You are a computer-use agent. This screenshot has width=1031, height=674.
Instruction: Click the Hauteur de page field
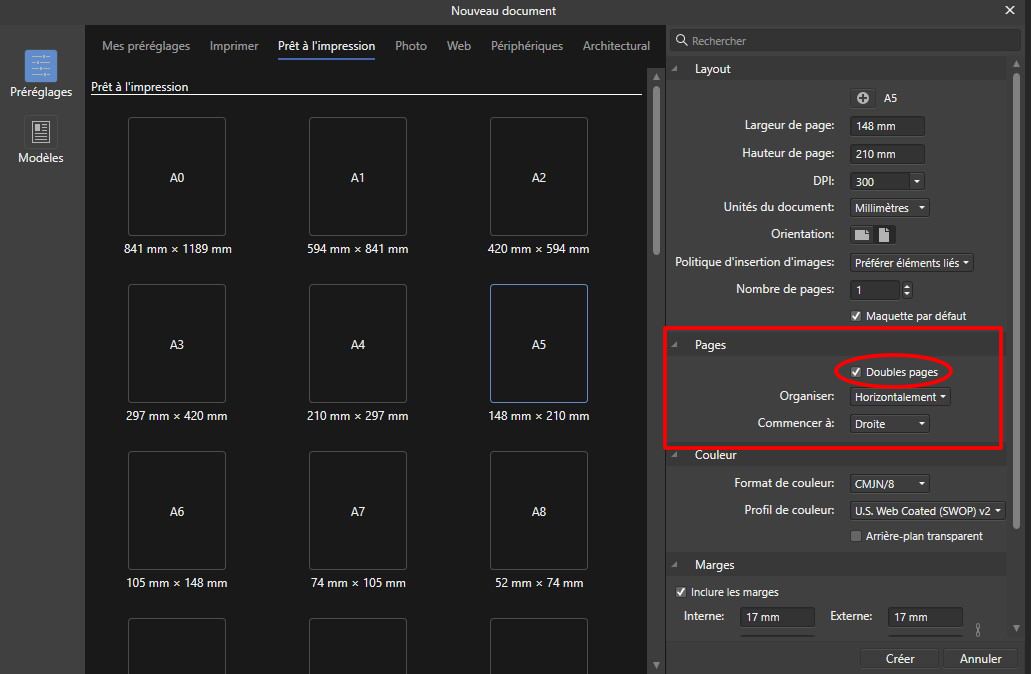pyautogui.click(x=887, y=154)
